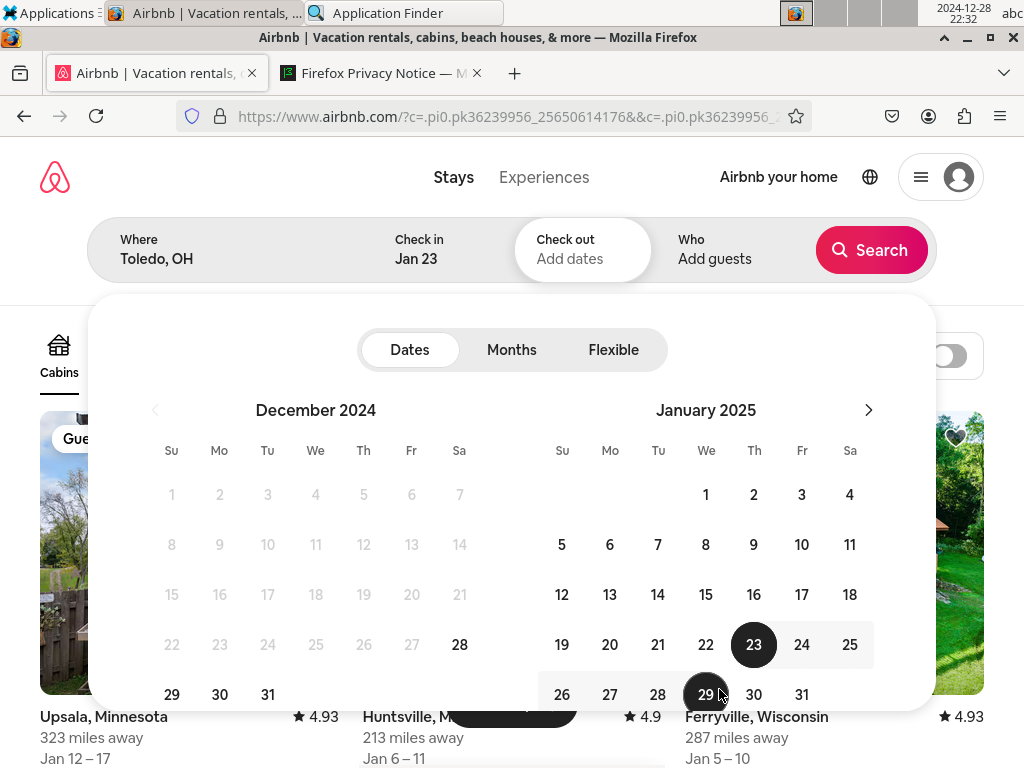Choose January 25 in calendar
Screen dimensions: 1024x768
click(850, 645)
